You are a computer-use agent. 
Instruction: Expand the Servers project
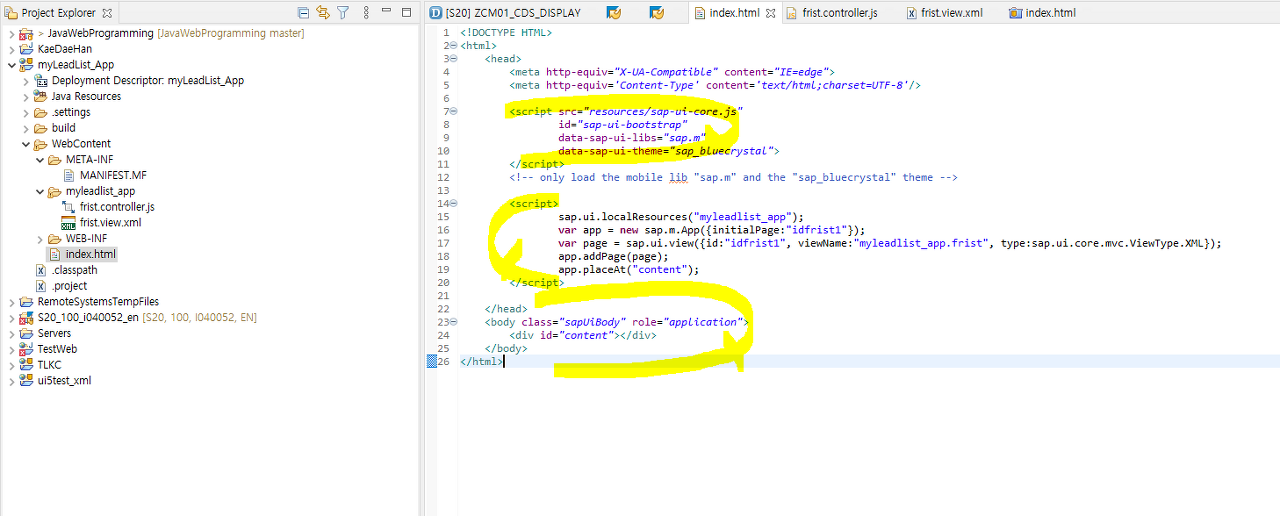[11, 333]
